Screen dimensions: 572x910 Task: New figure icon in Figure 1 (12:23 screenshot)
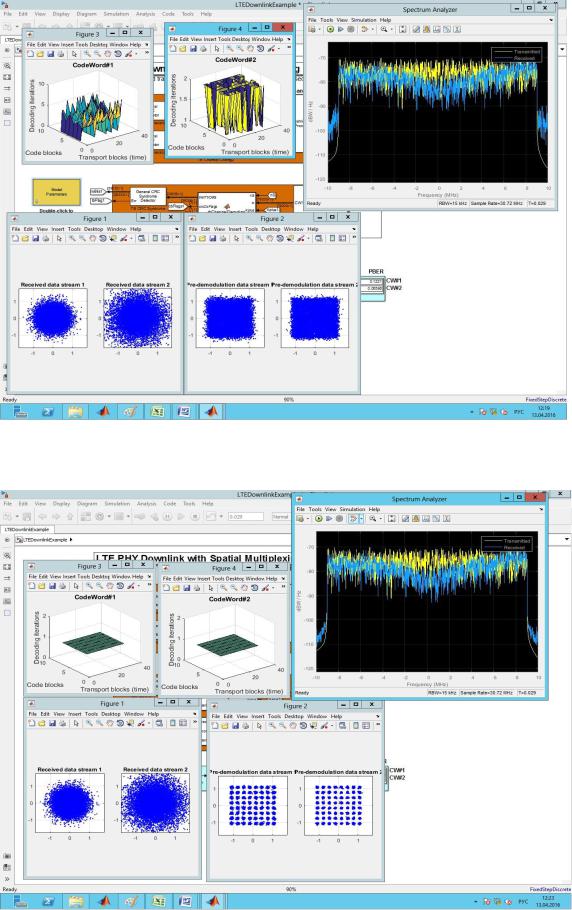click(32, 723)
